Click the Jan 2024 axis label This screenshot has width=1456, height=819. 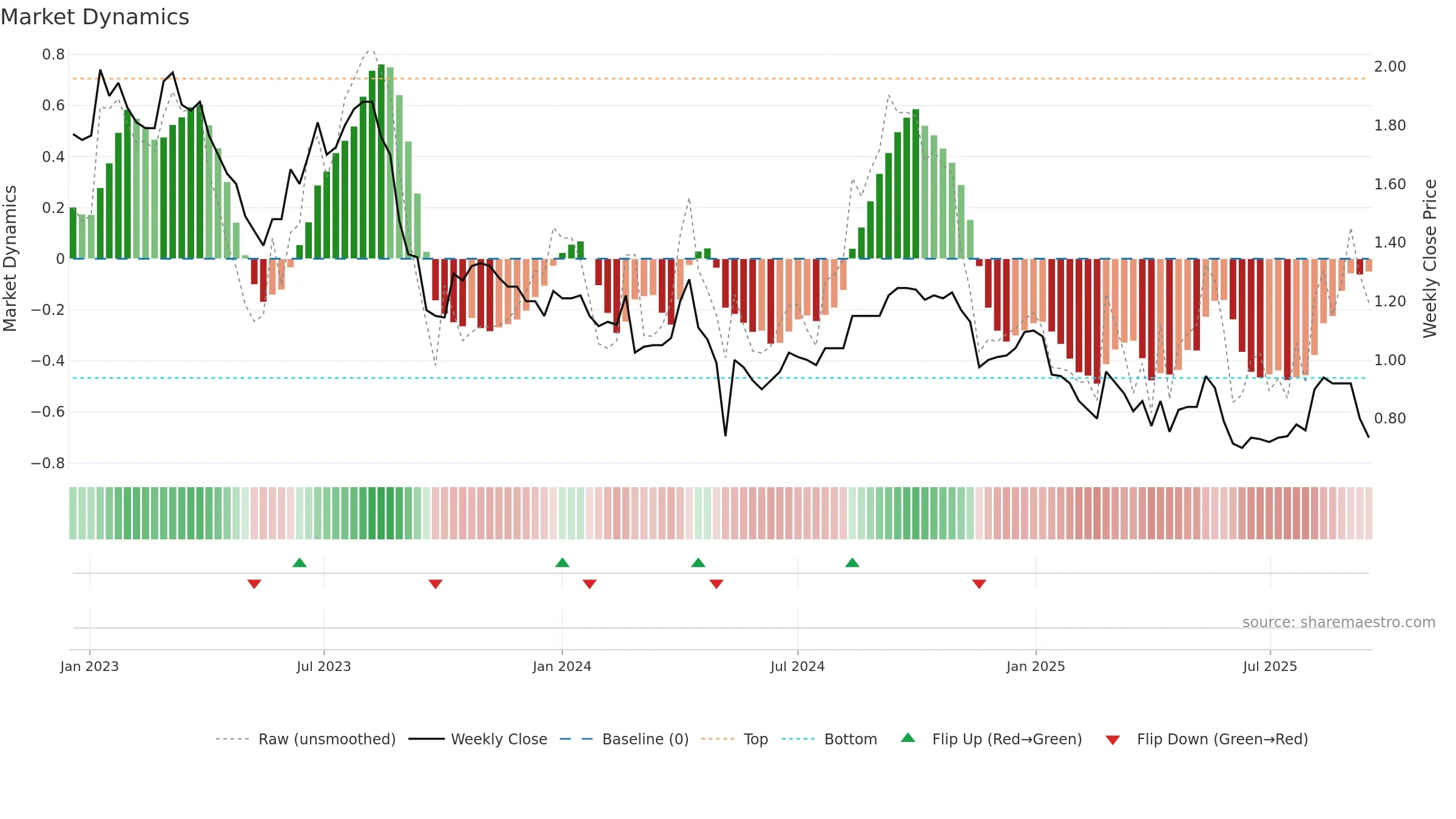point(562,666)
